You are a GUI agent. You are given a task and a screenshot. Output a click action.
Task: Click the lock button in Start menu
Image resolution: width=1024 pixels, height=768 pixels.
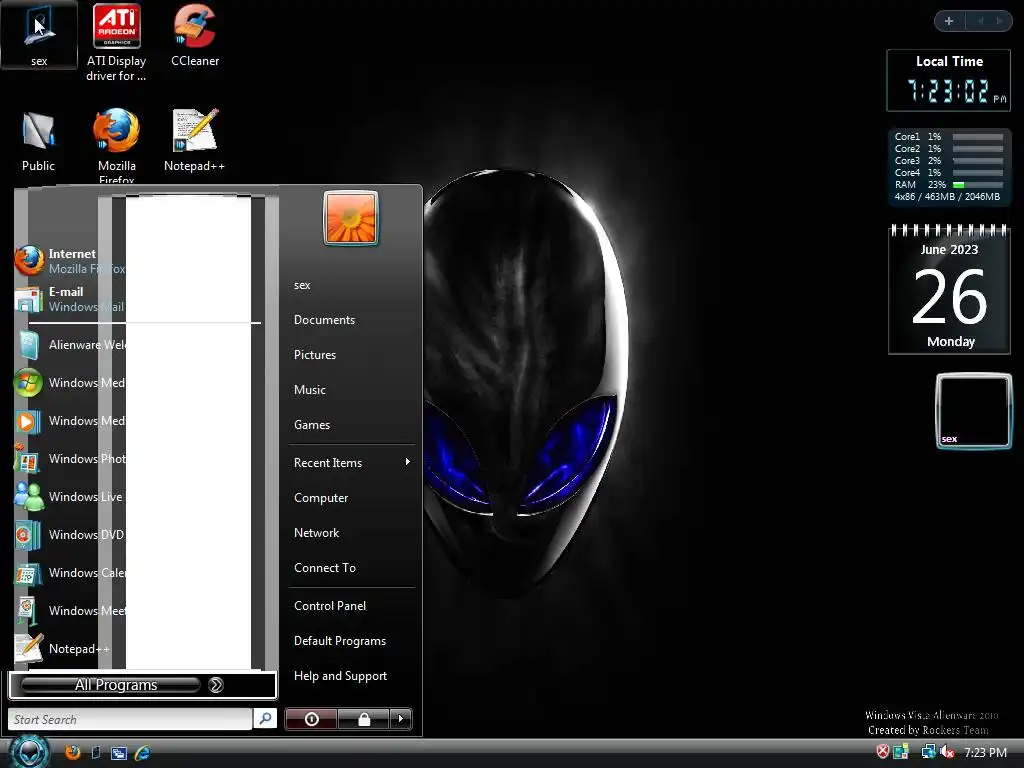pyautogui.click(x=364, y=719)
